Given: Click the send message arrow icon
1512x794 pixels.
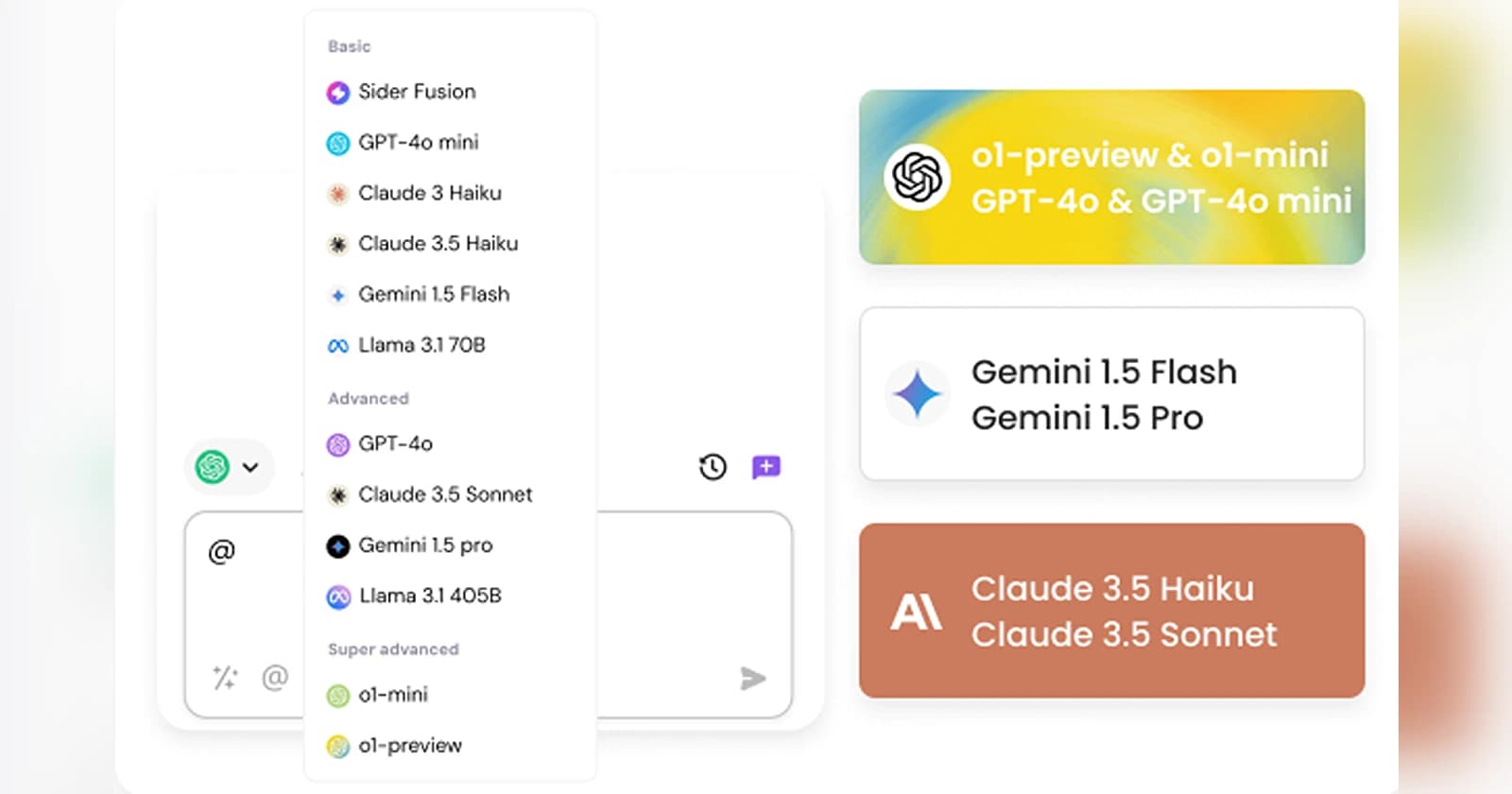Looking at the screenshot, I should pos(753,678).
